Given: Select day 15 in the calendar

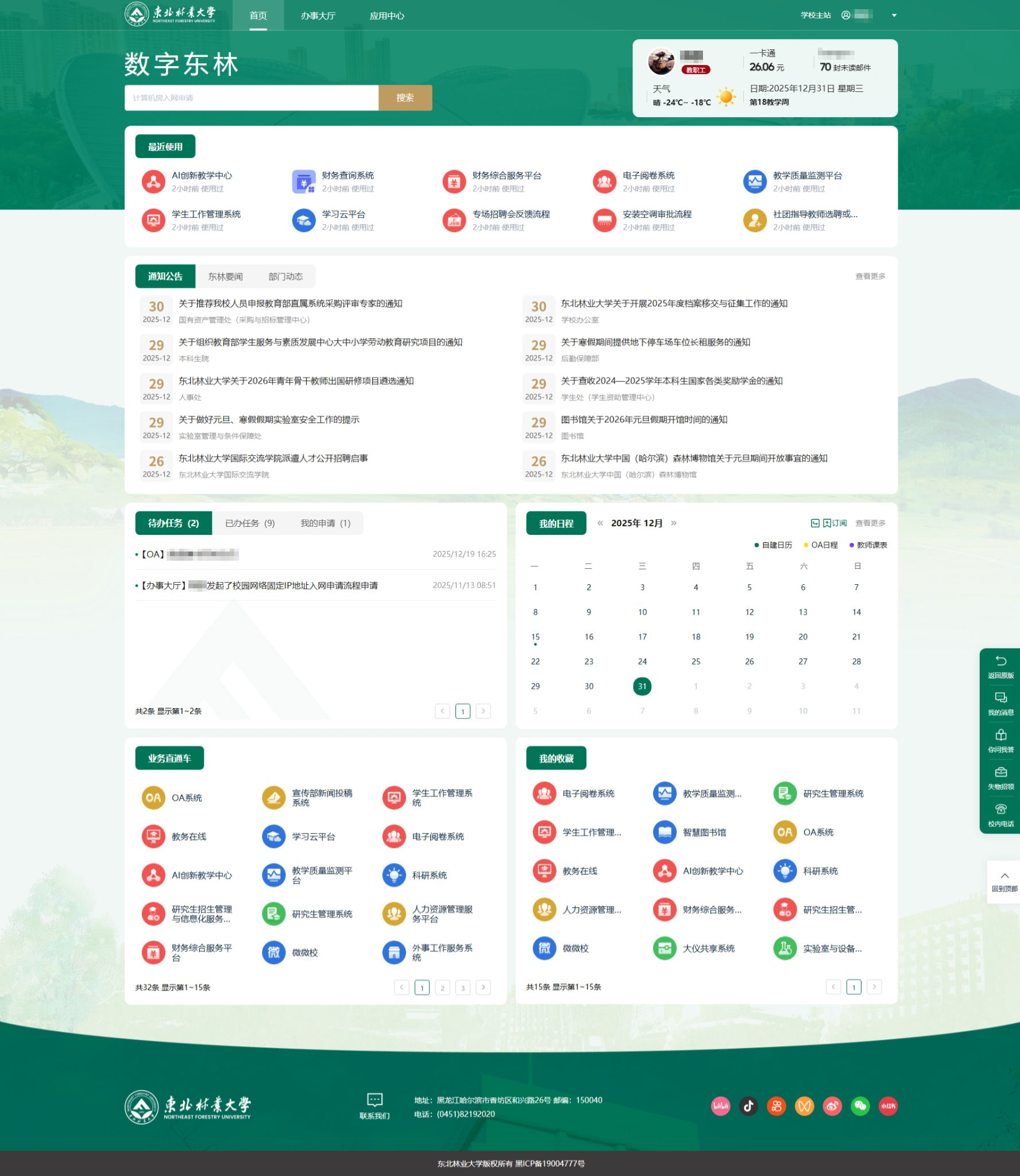Looking at the screenshot, I should pos(535,637).
